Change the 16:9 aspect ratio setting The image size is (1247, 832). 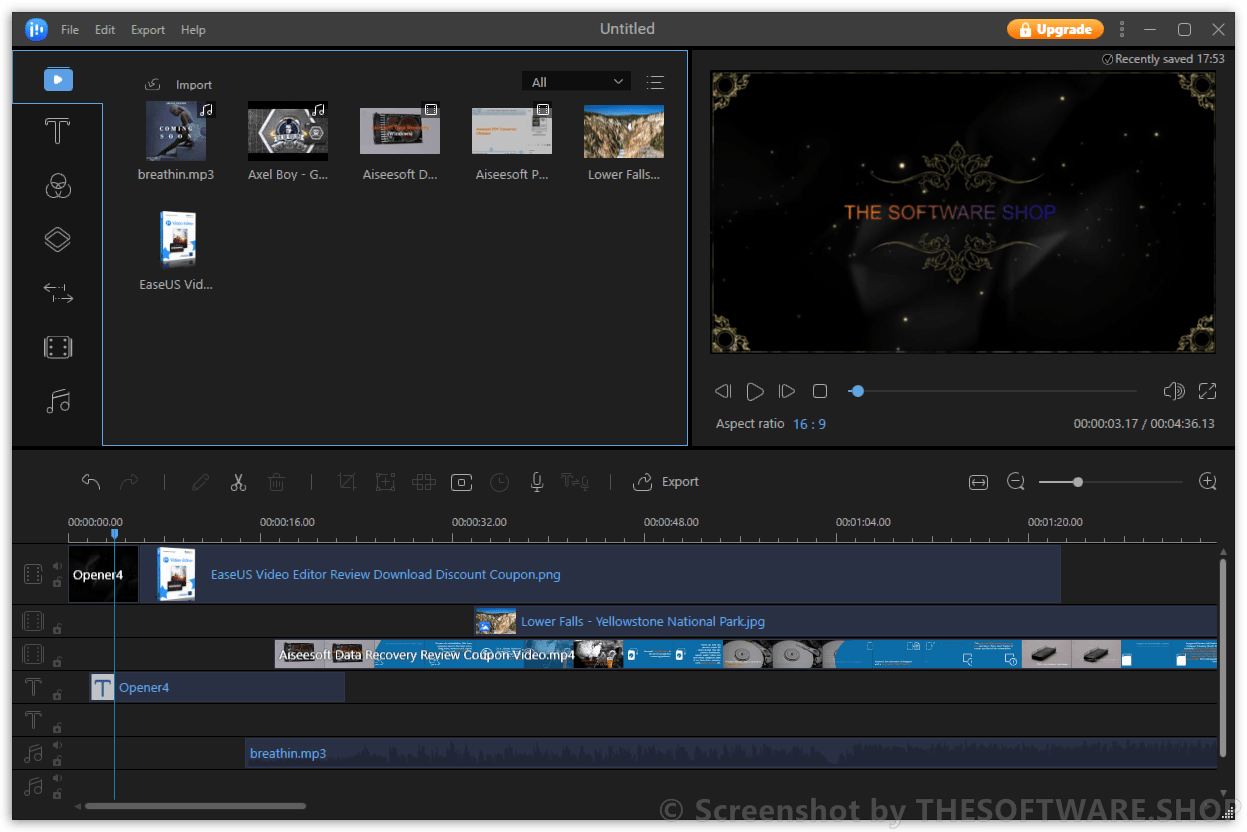(809, 423)
